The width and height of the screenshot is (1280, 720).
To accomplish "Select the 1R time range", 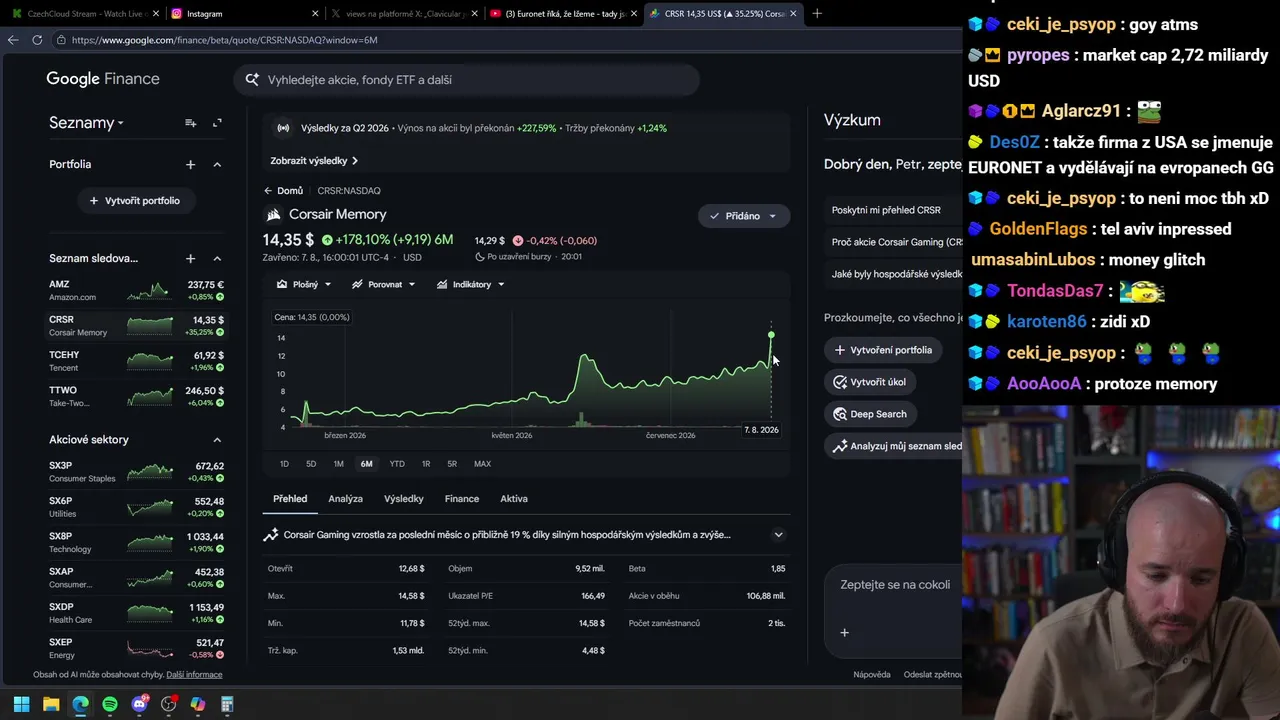I will 426,464.
